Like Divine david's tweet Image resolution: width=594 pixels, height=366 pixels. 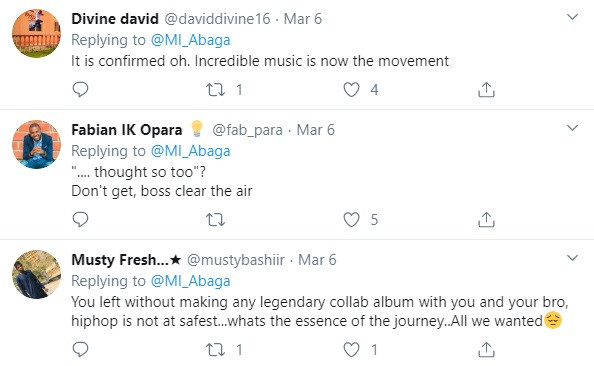351,90
